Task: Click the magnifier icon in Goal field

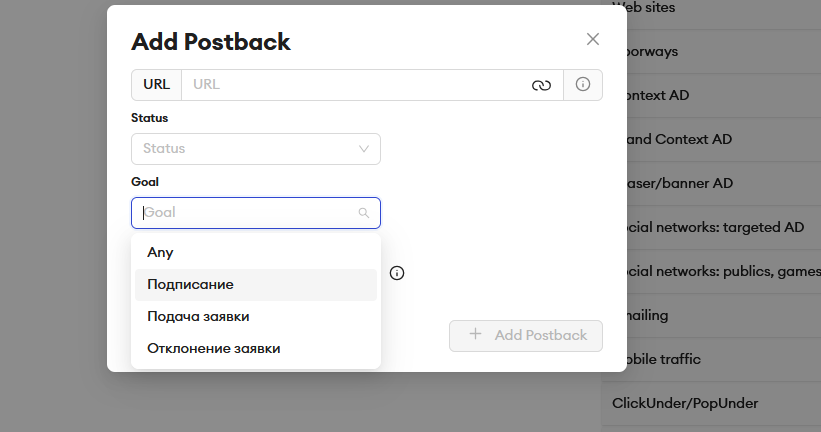Action: click(363, 213)
